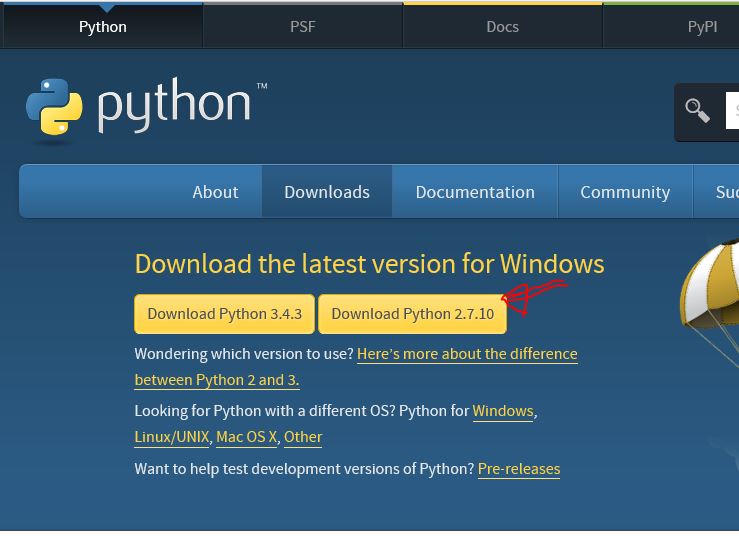
Task: Click the parachute illustration
Action: 709,302
